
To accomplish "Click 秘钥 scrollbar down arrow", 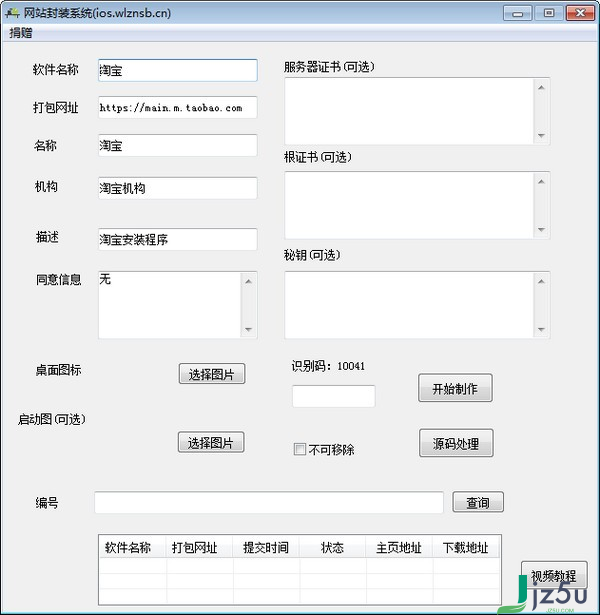I will (541, 329).
